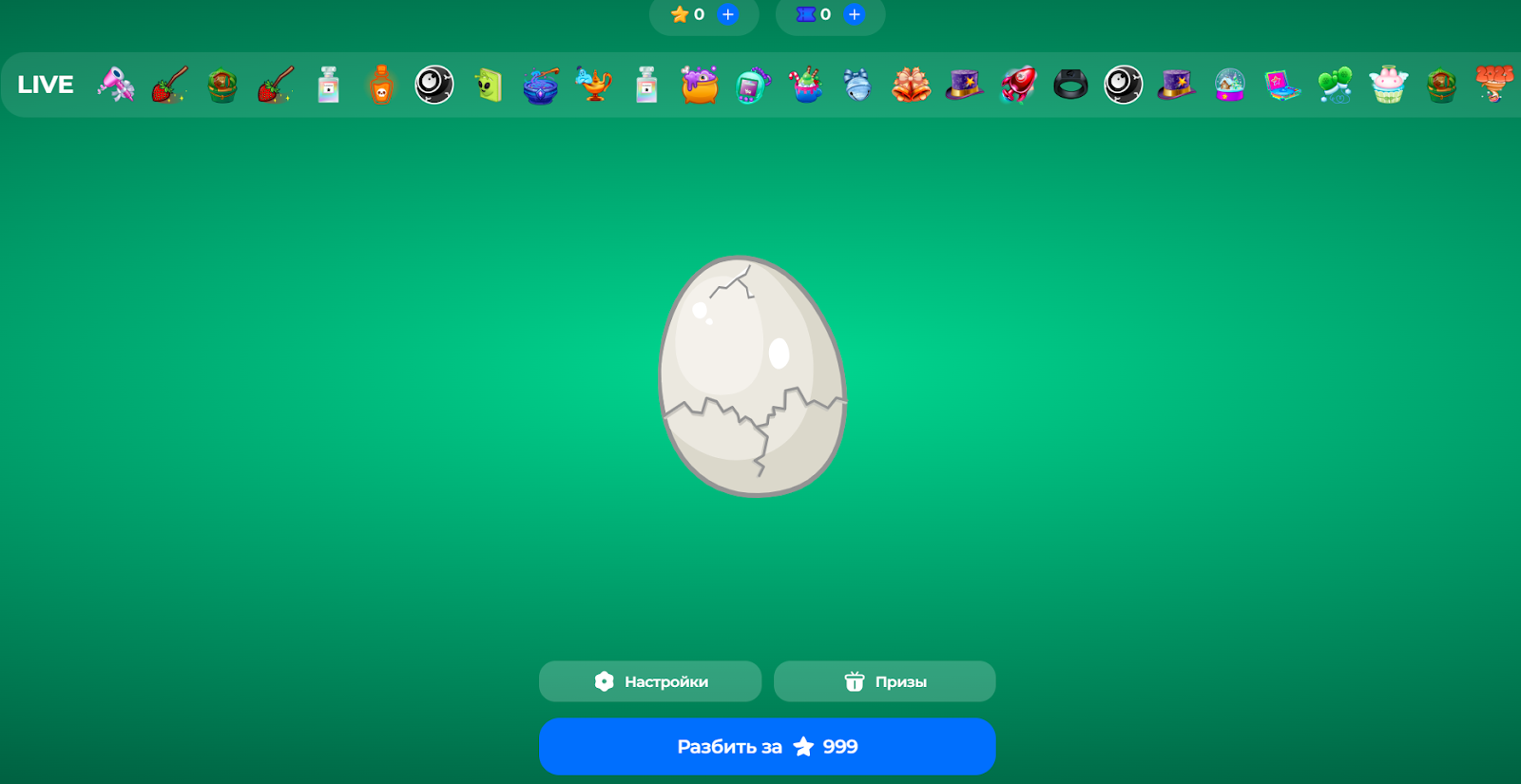Click the purple bubbling cauldron icon

coord(699,85)
